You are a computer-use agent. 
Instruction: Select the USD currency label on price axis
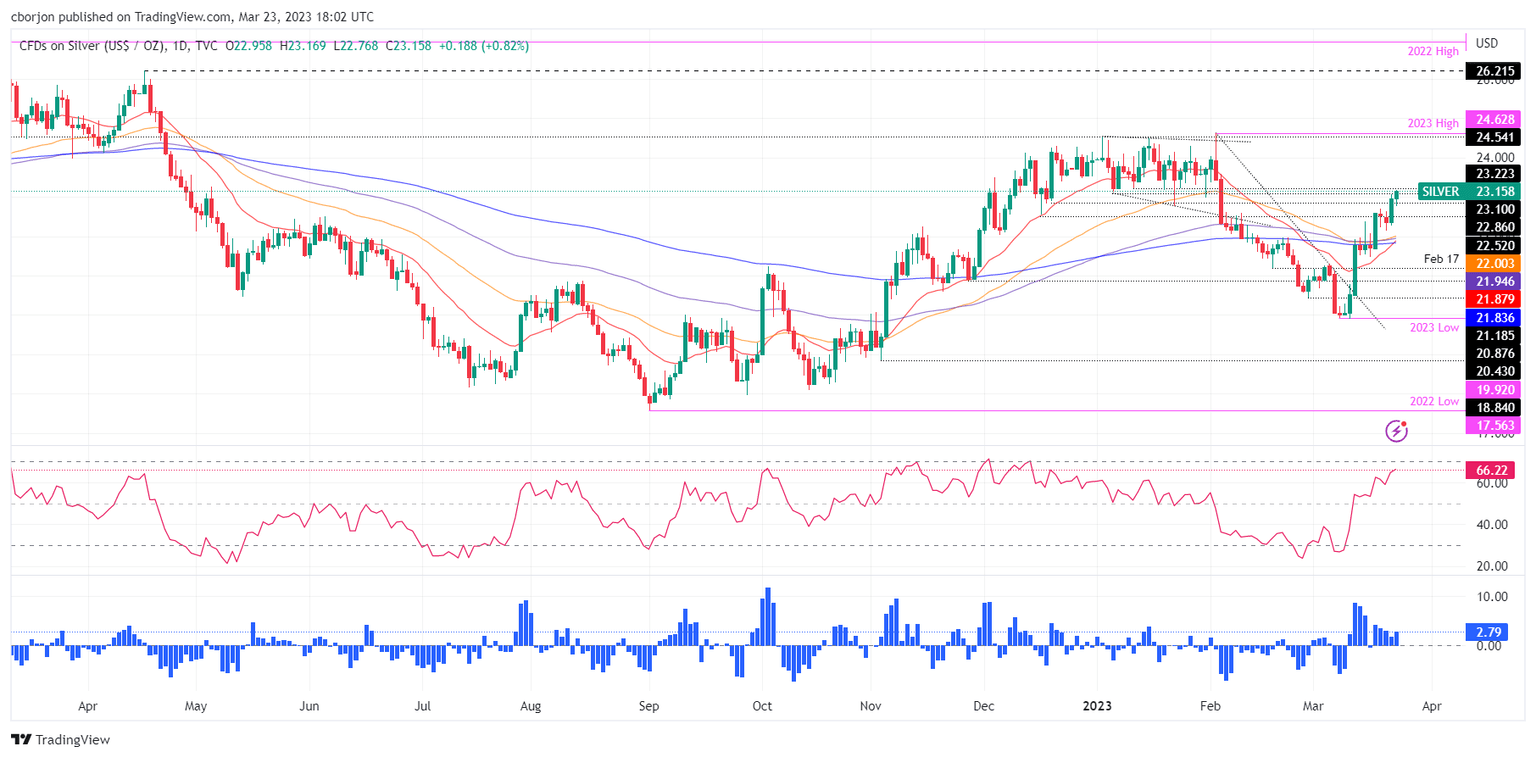(1487, 44)
